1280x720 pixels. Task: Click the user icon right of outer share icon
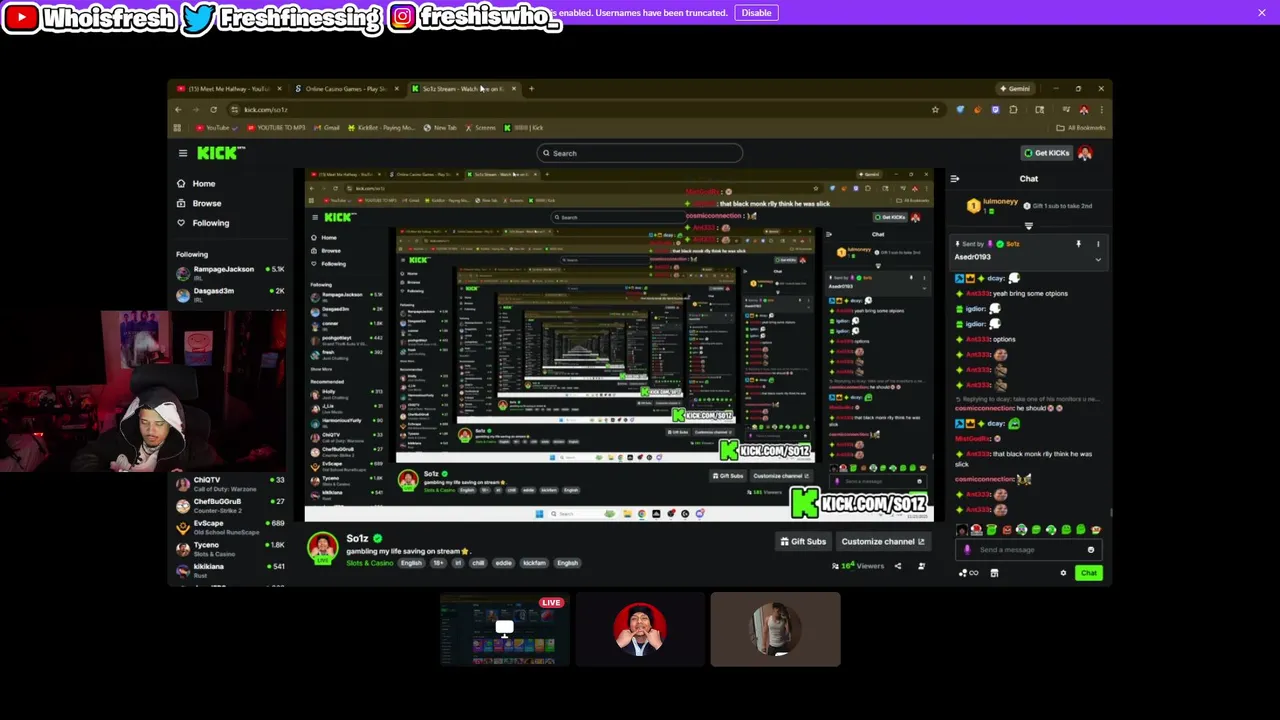click(921, 566)
